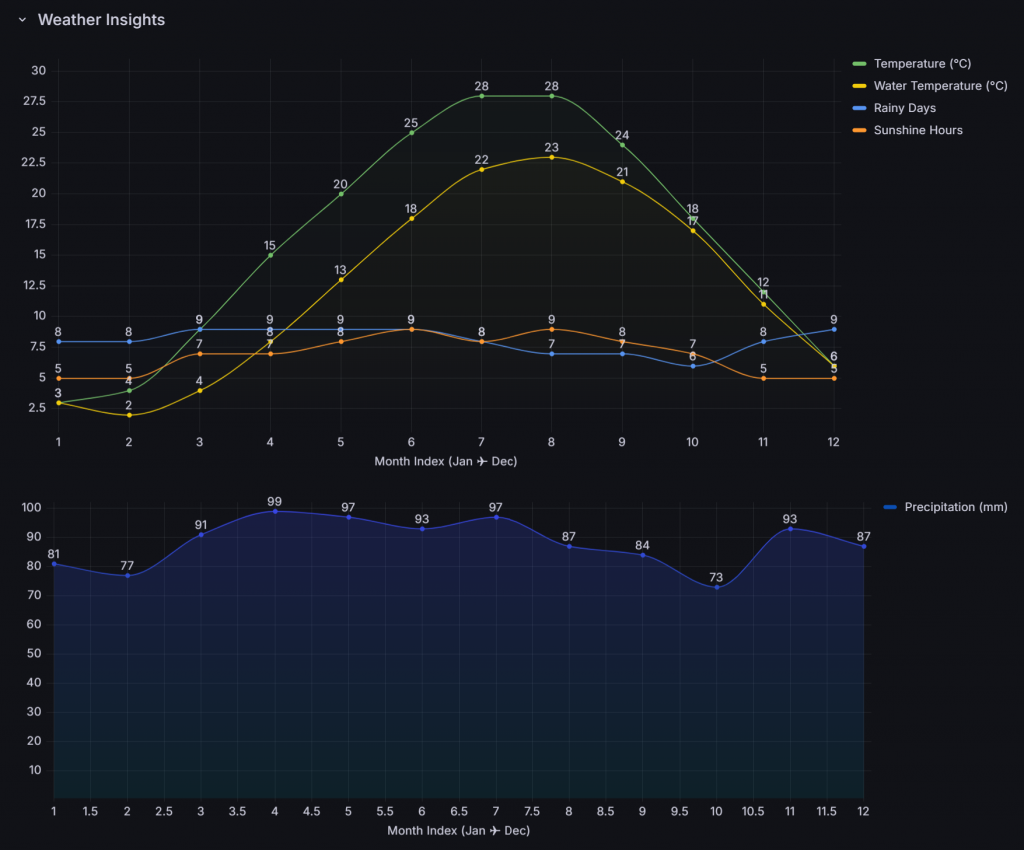Collapse the Weather Insights row chevron

coord(22,20)
